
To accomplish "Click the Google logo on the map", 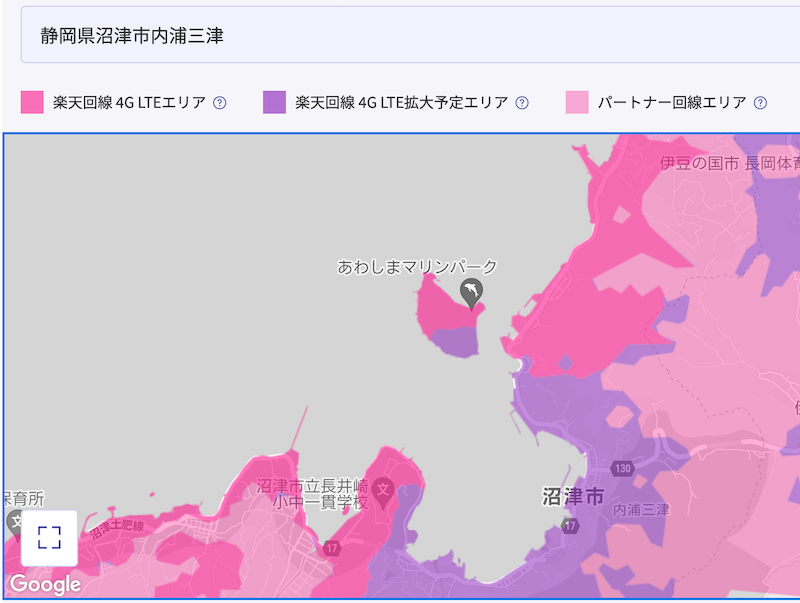I will [x=45, y=584].
